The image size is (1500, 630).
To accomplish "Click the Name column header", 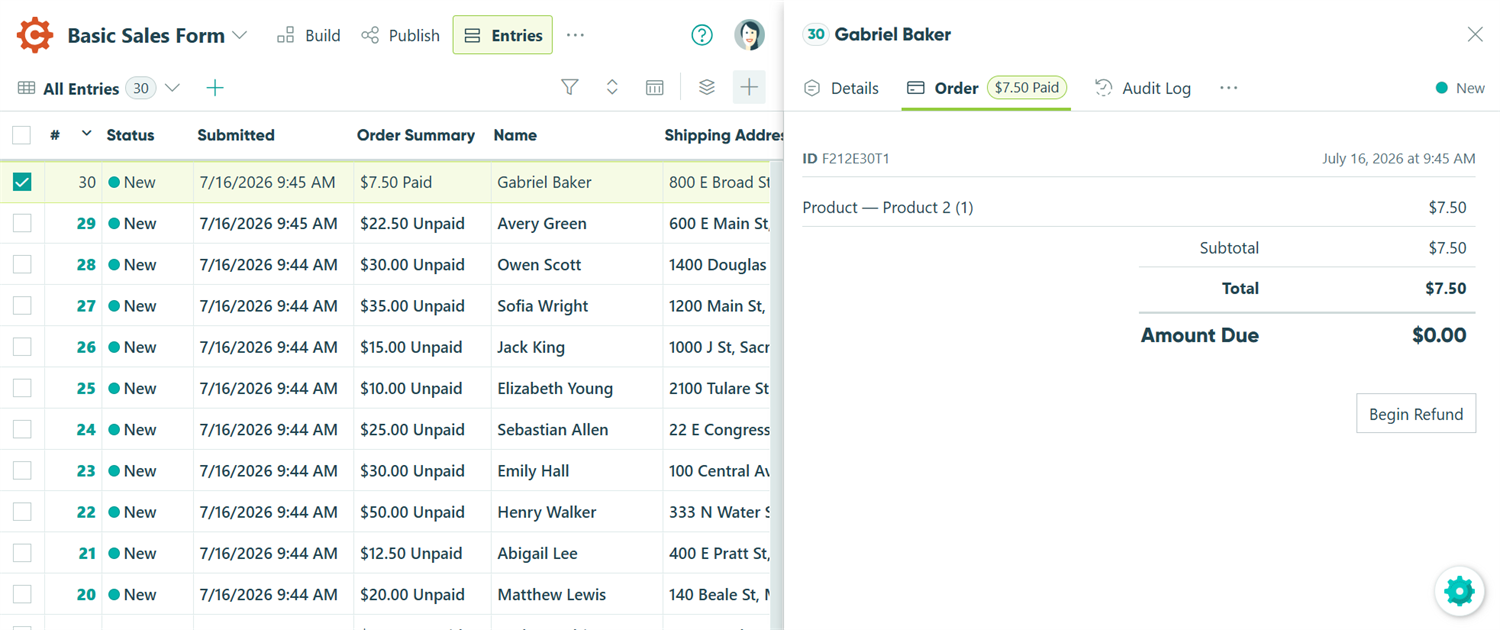I will (x=515, y=135).
